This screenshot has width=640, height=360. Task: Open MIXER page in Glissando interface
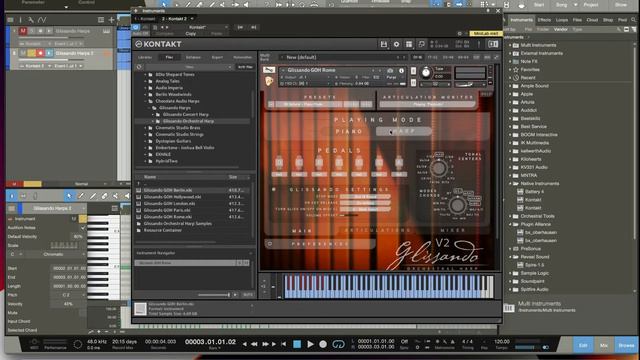point(453,231)
